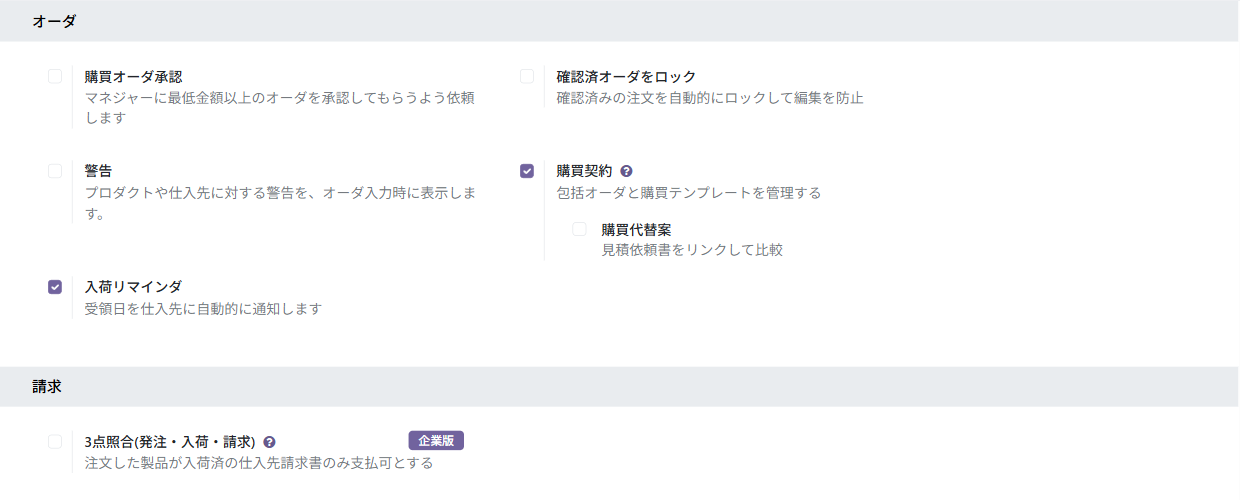Enable the 購買代替案 sub-option checkbox
The height and width of the screenshot is (500, 1240).
click(x=579, y=229)
